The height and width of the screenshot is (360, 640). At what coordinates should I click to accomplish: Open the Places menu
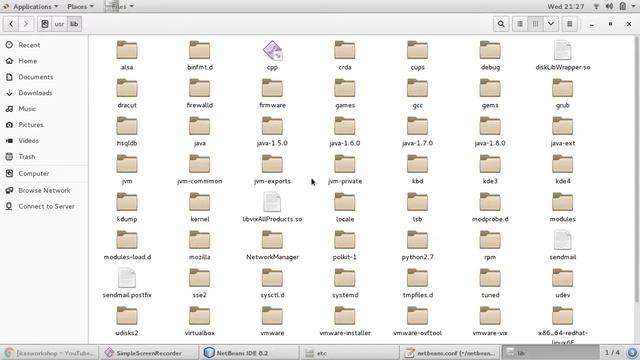[x=80, y=7]
